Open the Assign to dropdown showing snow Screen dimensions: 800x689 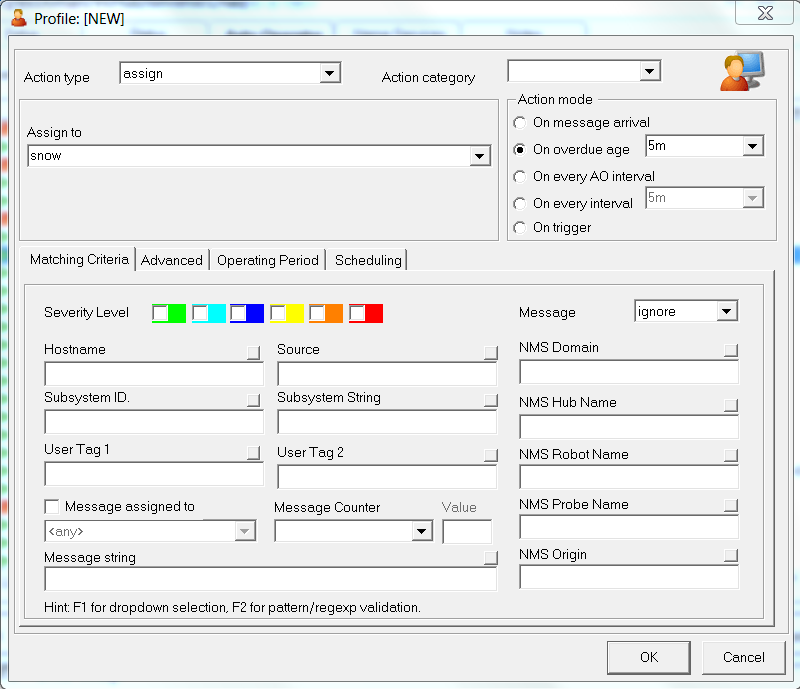click(x=480, y=156)
